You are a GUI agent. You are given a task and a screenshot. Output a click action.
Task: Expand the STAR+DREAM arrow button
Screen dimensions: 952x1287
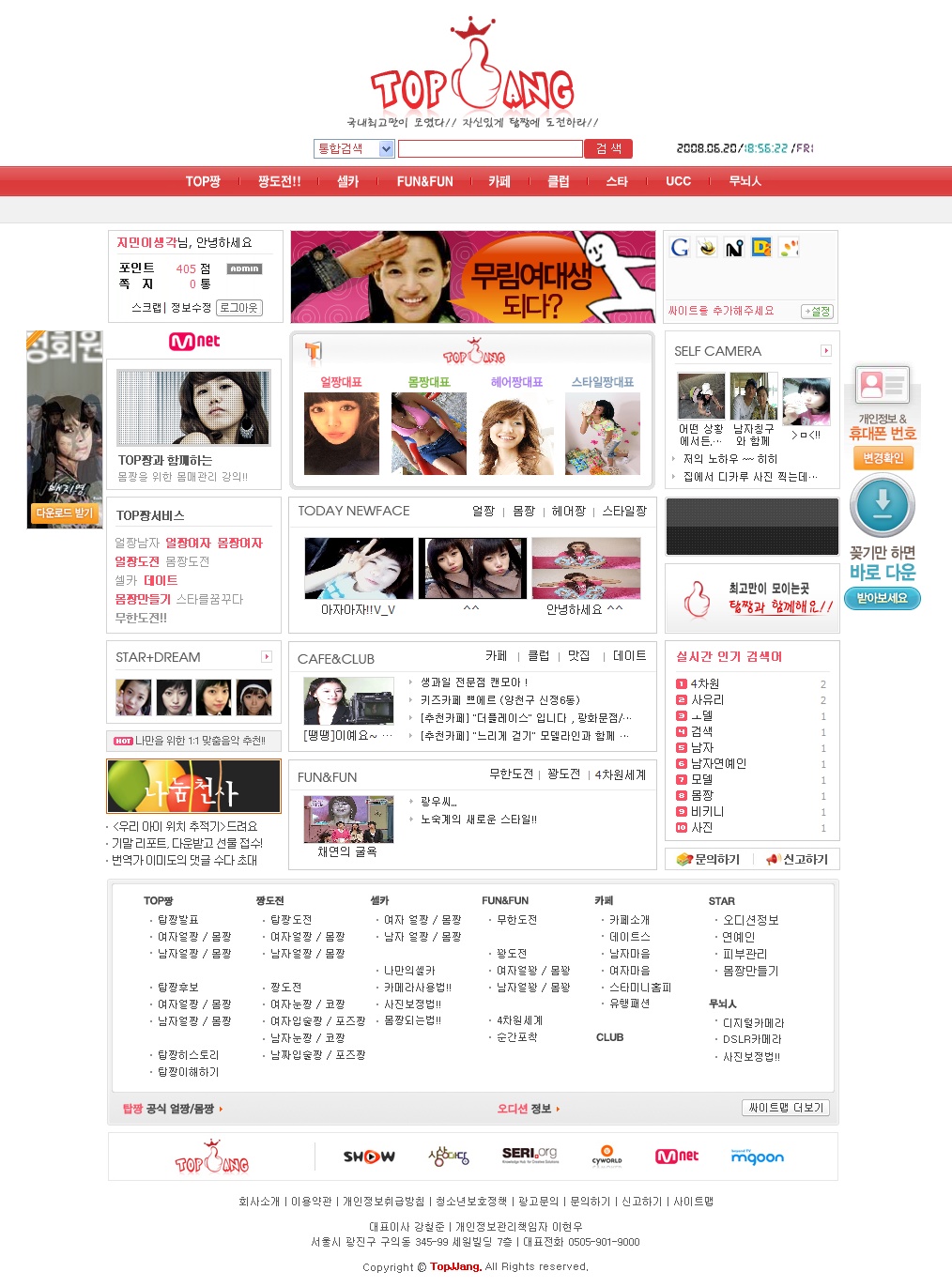click(x=267, y=657)
